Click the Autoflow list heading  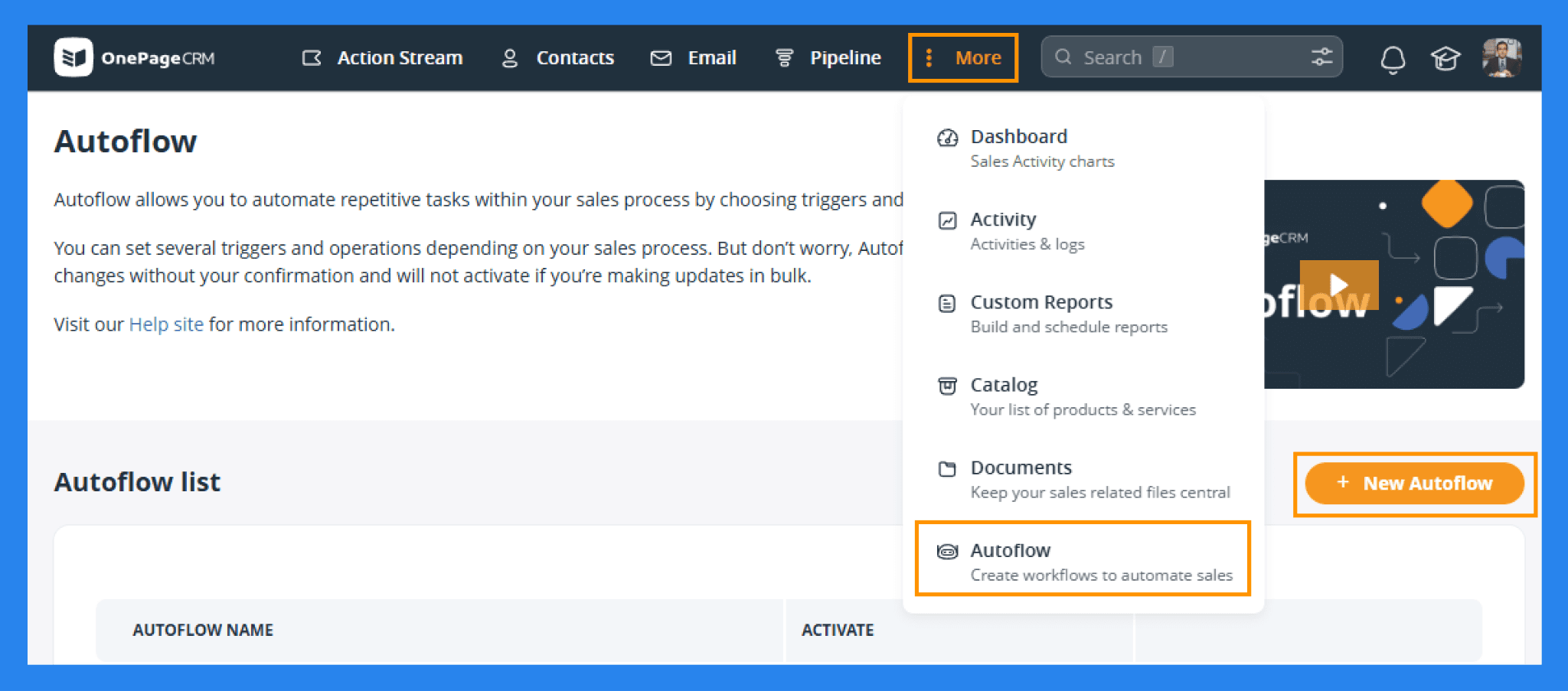click(137, 482)
